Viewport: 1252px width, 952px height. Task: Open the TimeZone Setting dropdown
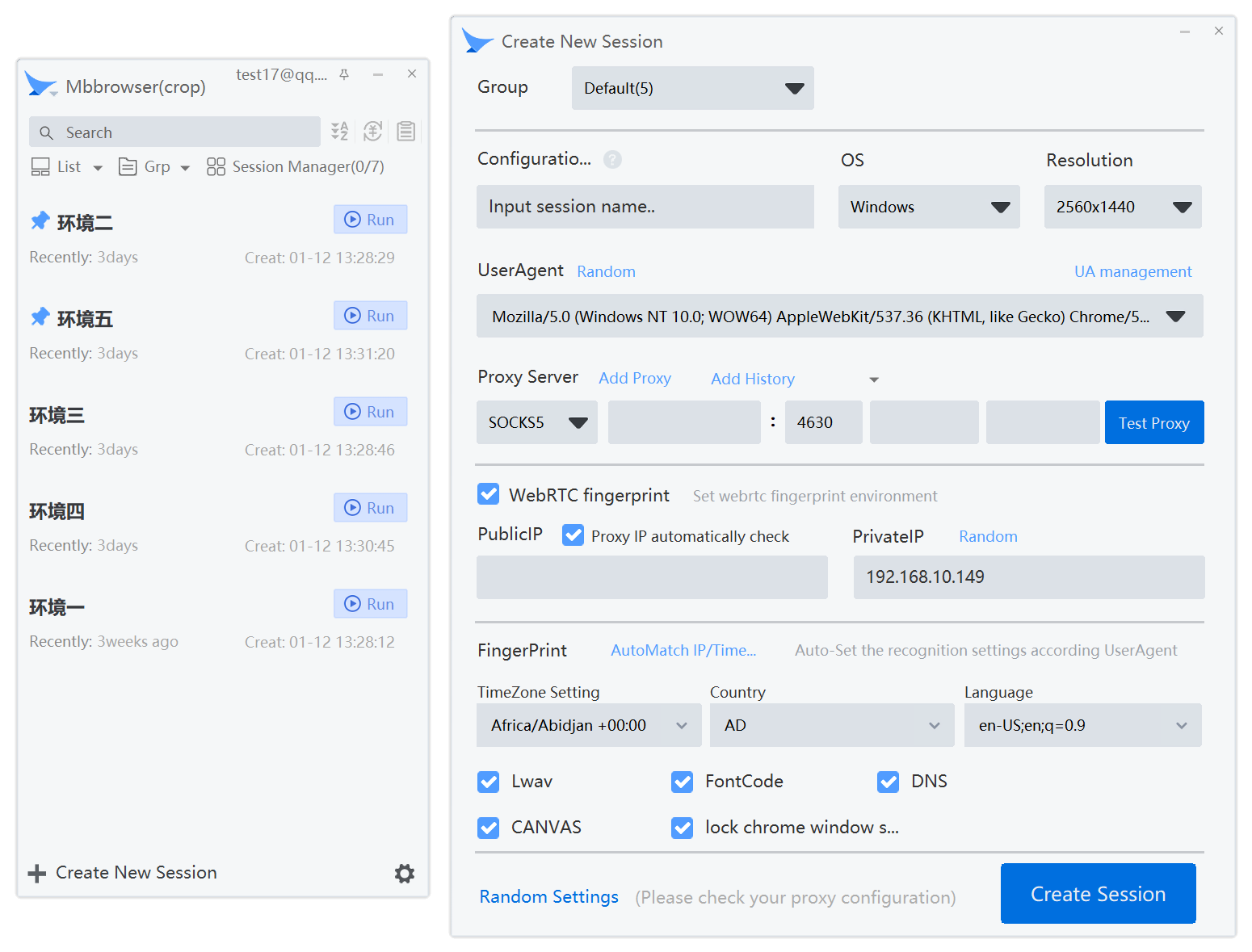[x=589, y=725]
